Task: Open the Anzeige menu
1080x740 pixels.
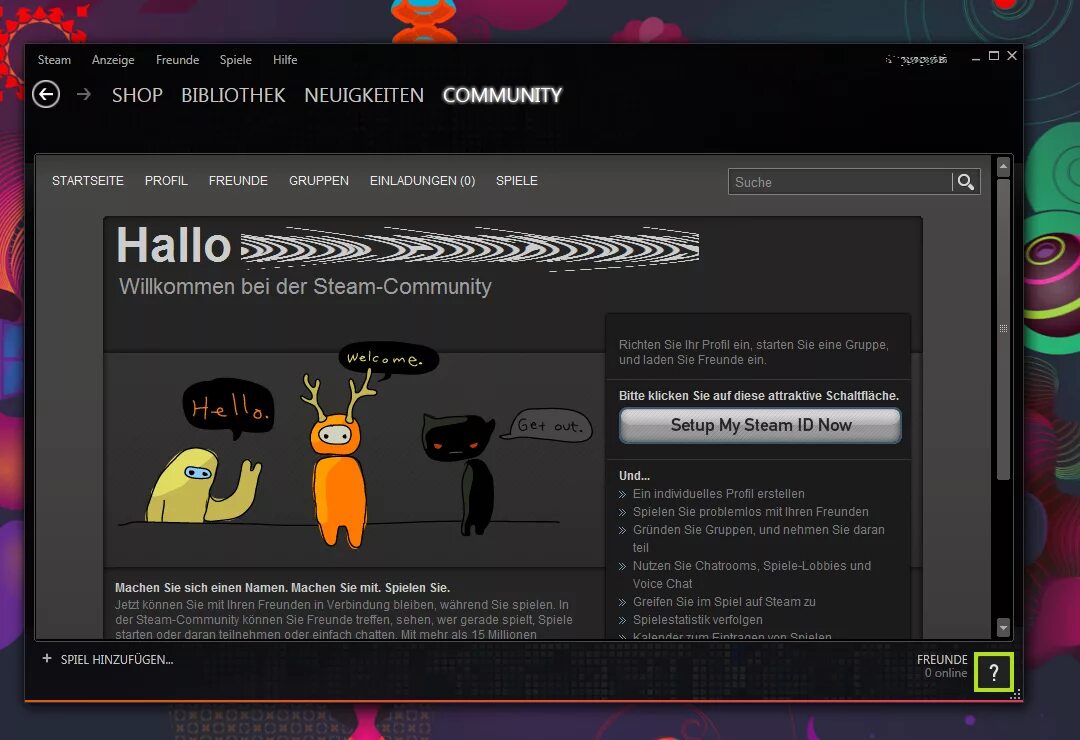Action: 113,60
